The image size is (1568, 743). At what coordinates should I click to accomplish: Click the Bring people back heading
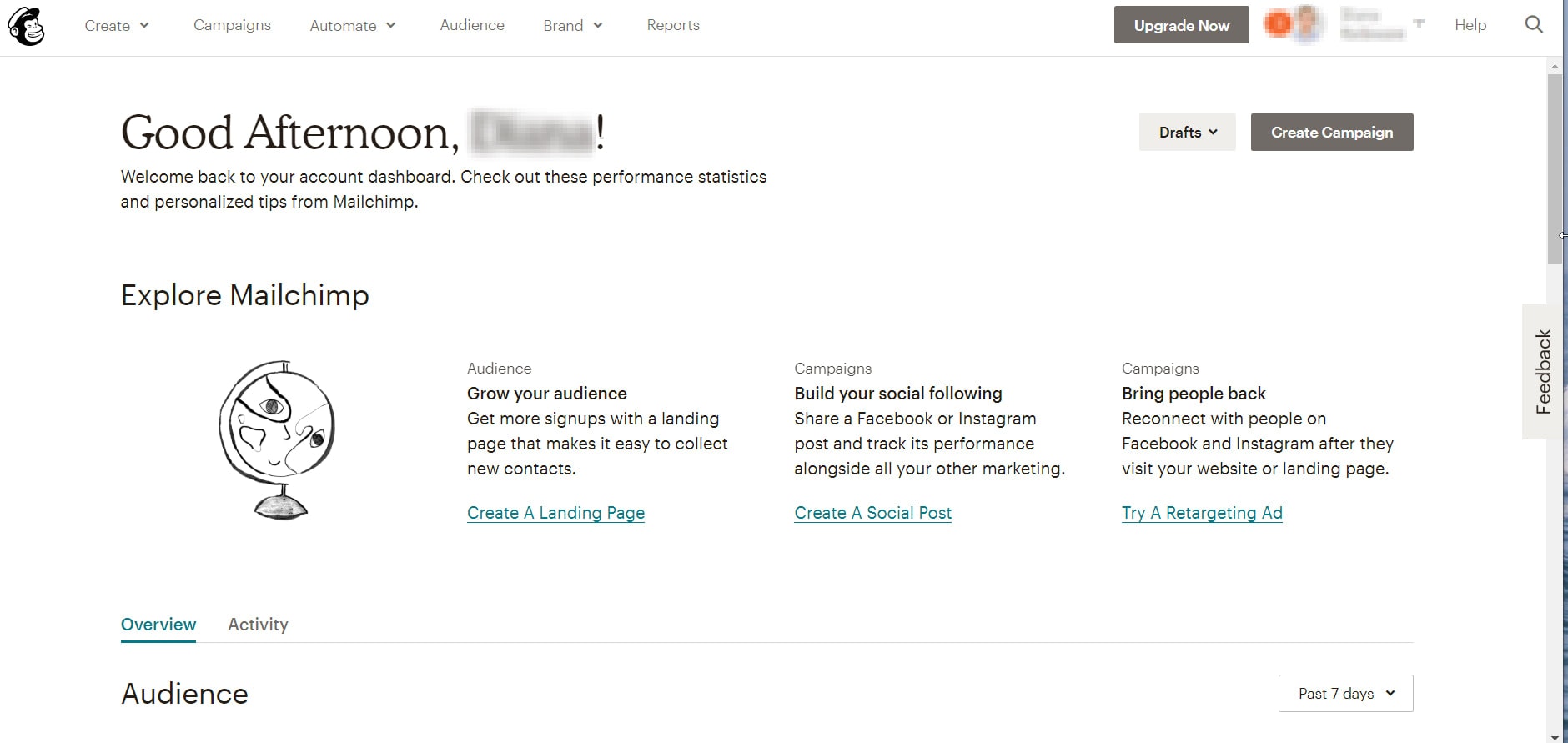1194,394
